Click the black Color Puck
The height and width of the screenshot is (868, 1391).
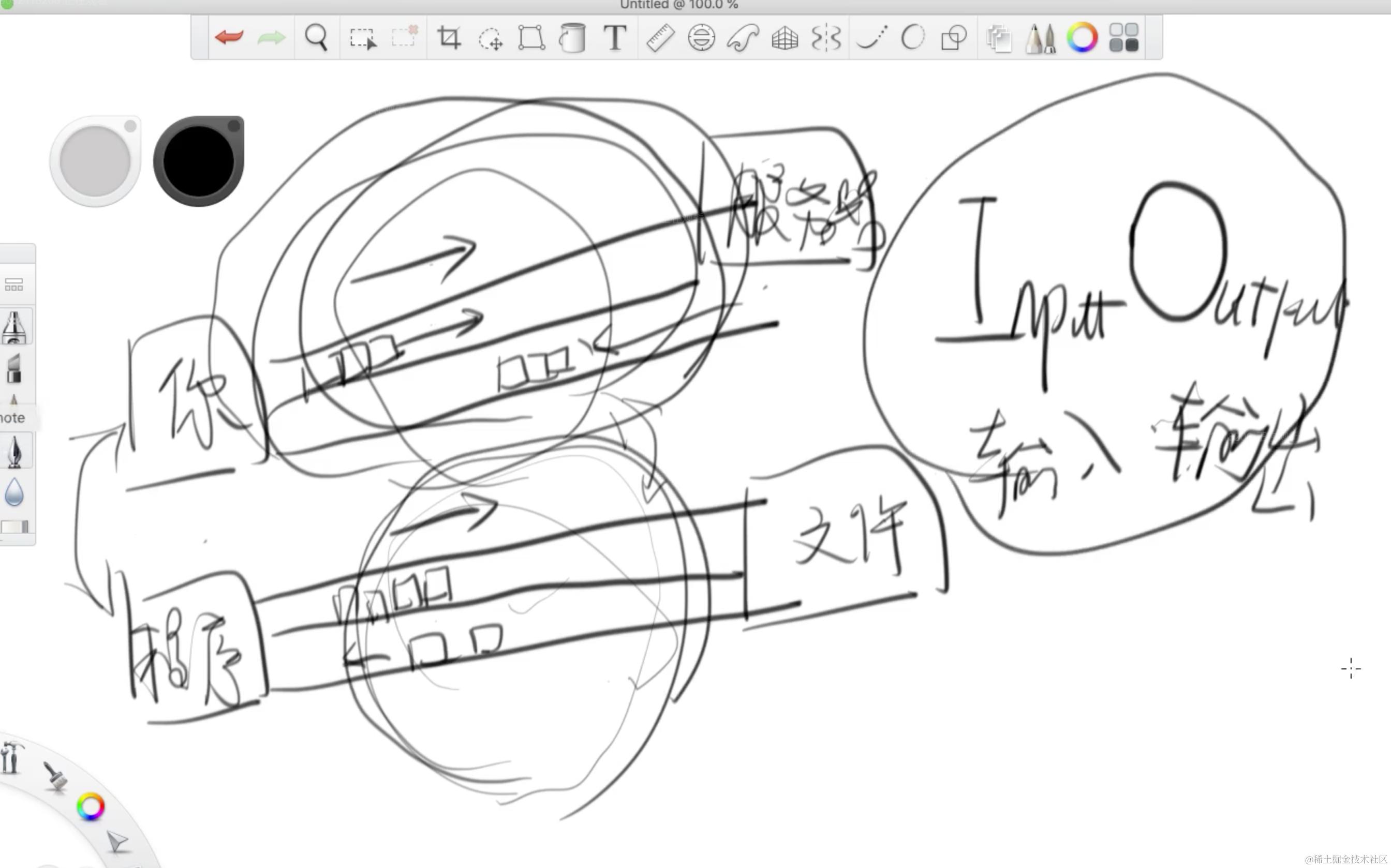pyautogui.click(x=199, y=161)
